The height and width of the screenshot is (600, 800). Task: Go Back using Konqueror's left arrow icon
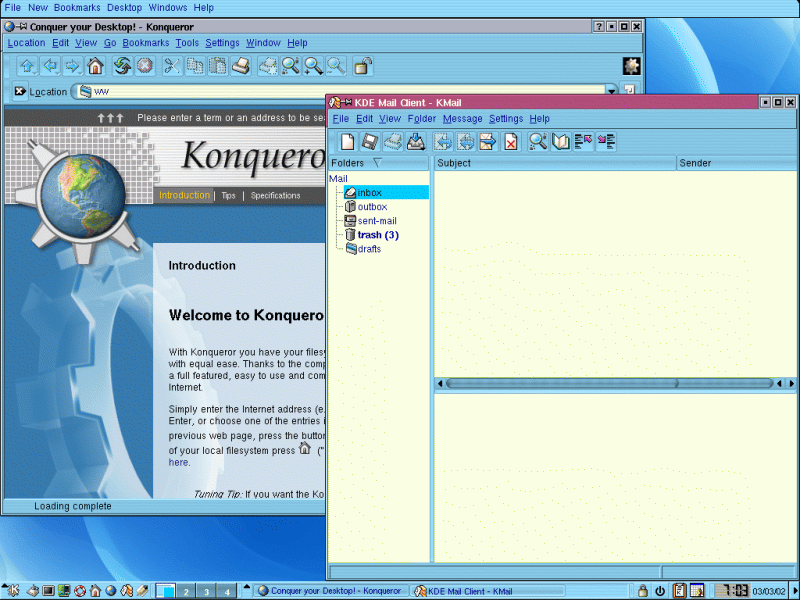(50, 66)
